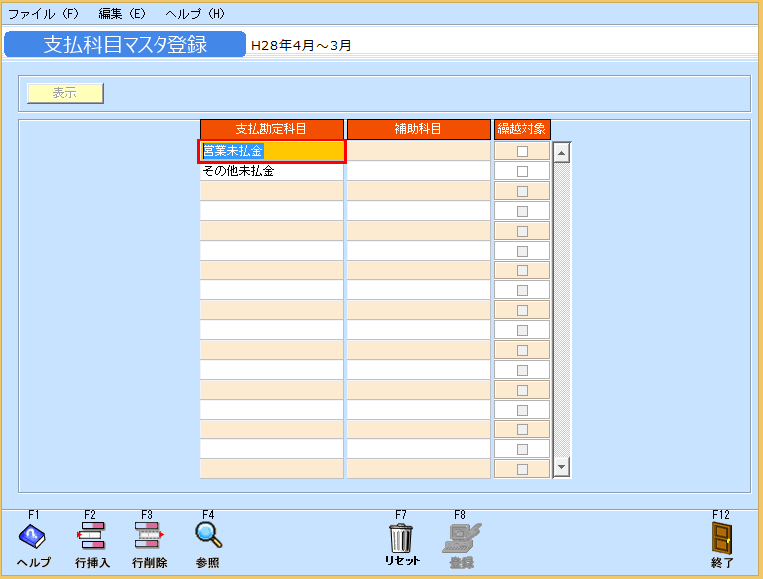Click the 補助科目 column header
The image size is (763, 579).
[418, 129]
